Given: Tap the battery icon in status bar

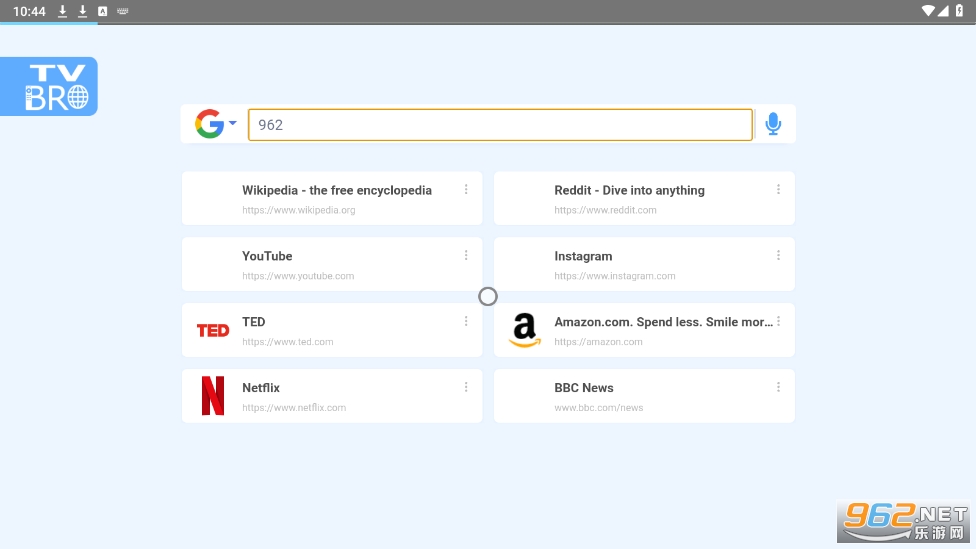Looking at the screenshot, I should click(x=959, y=11).
